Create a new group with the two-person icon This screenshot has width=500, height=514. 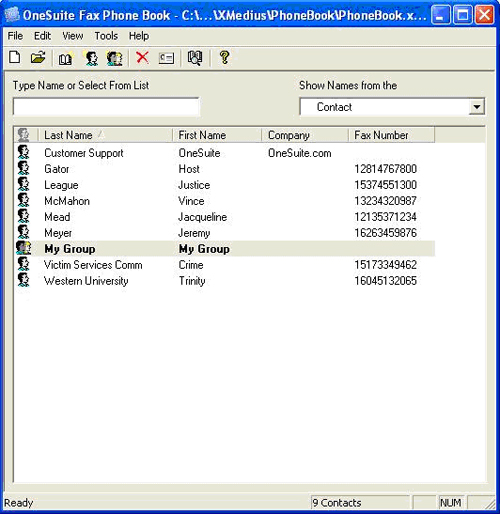tap(114, 58)
